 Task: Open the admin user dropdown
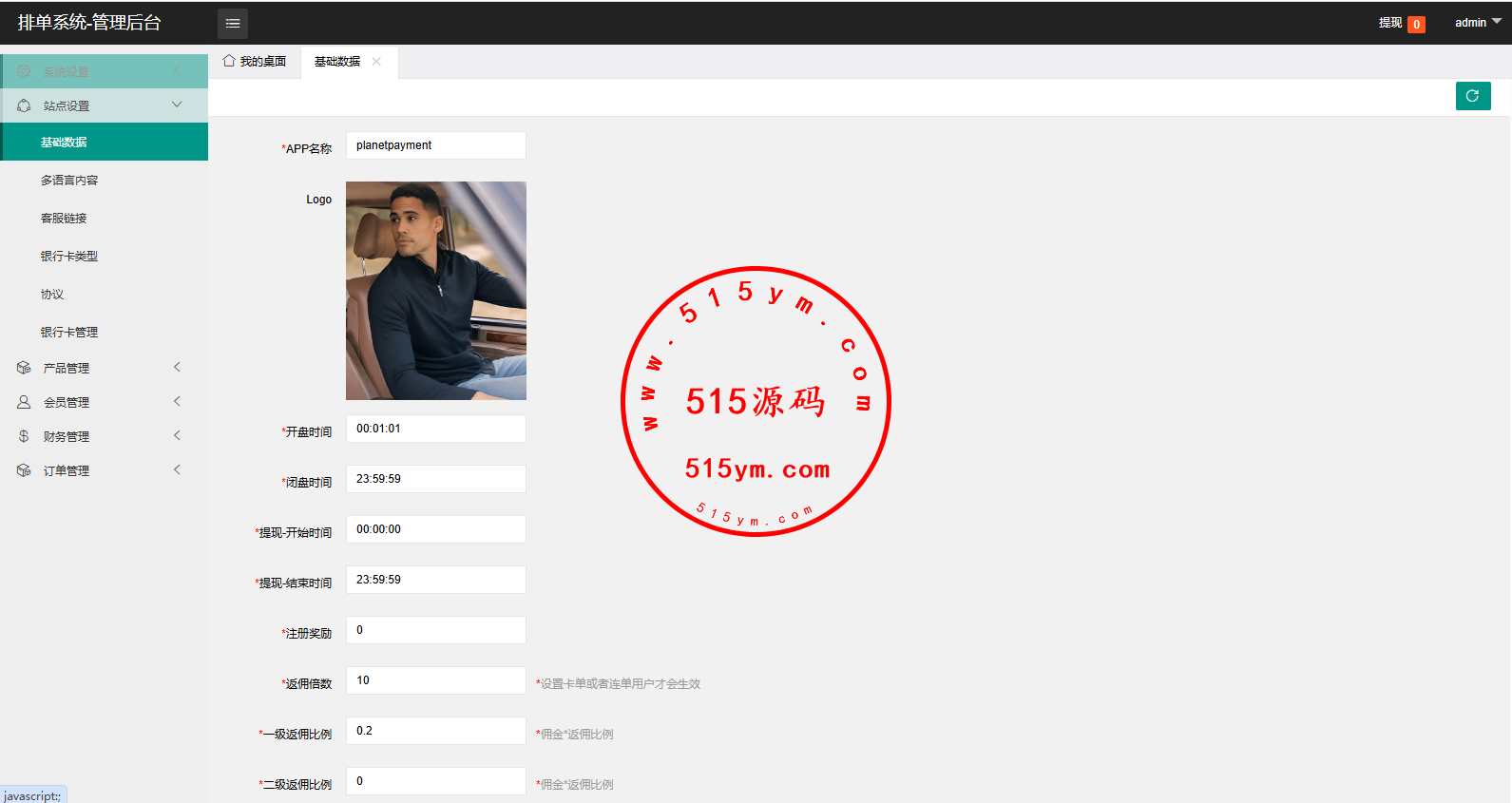pos(1478,23)
